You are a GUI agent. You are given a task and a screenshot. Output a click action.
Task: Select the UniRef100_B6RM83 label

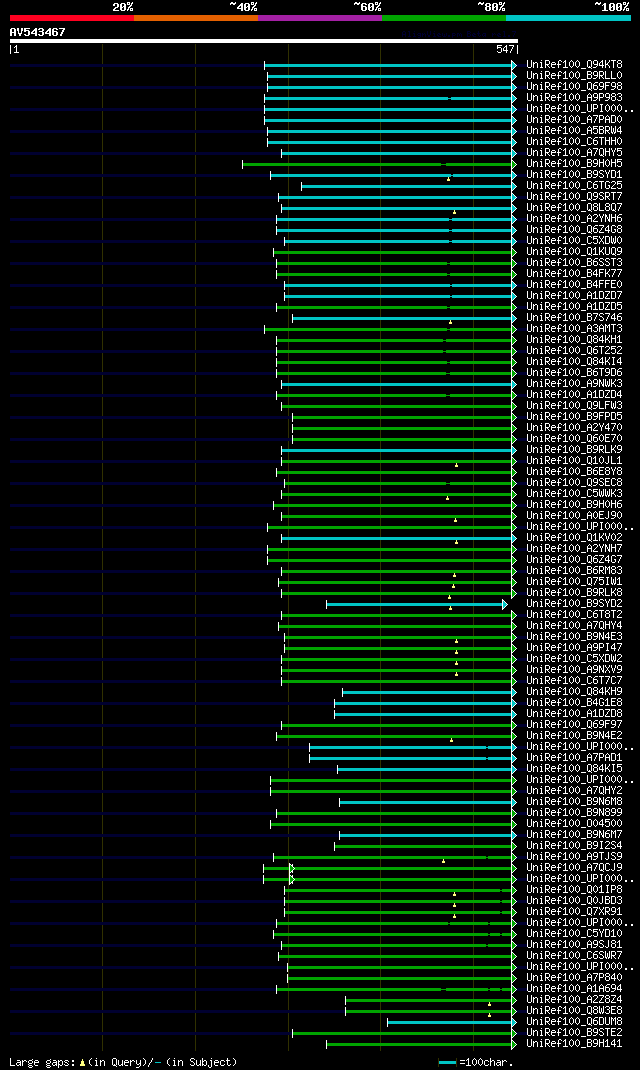click(x=574, y=570)
